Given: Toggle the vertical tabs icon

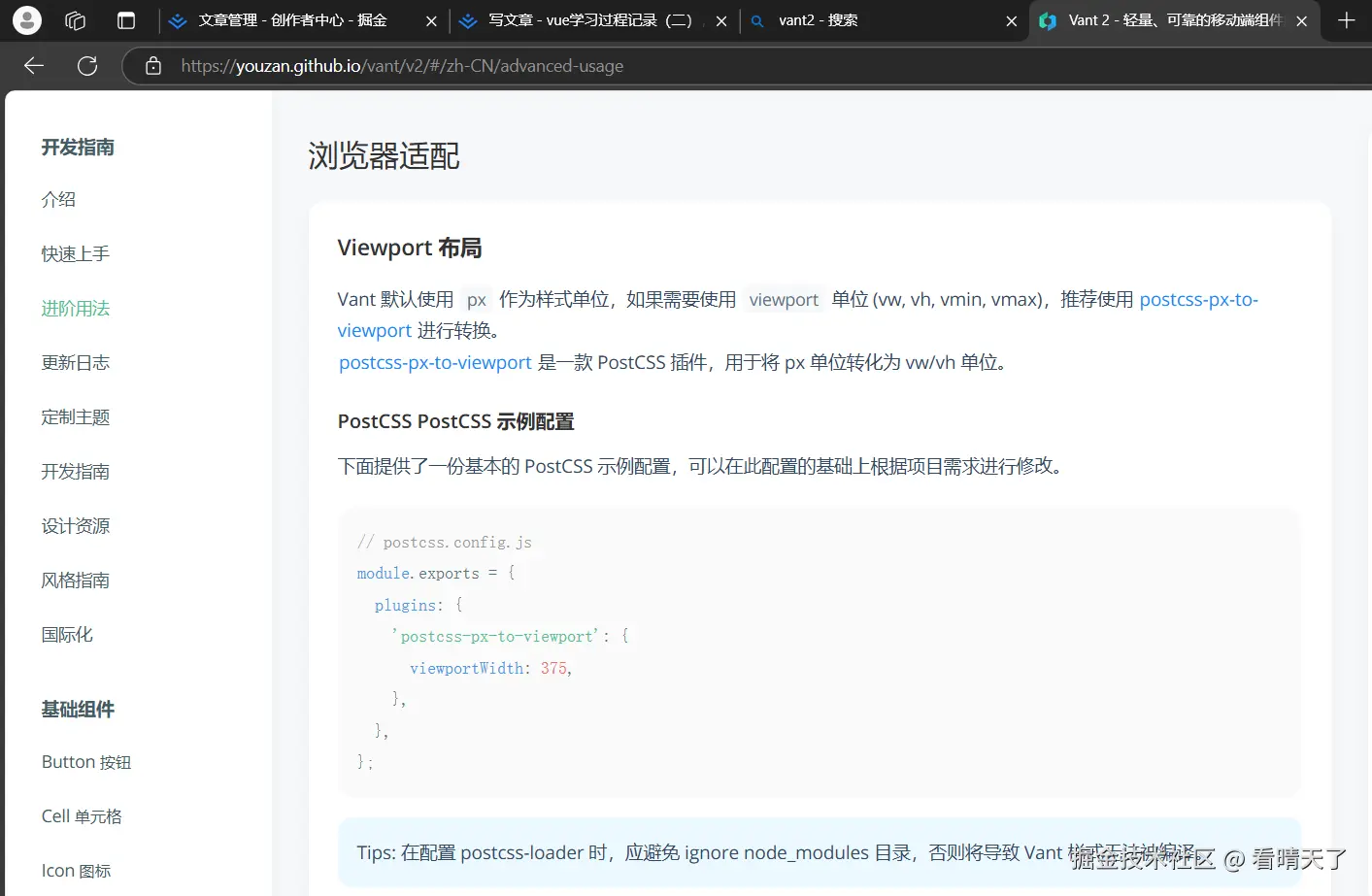Looking at the screenshot, I should [x=126, y=20].
